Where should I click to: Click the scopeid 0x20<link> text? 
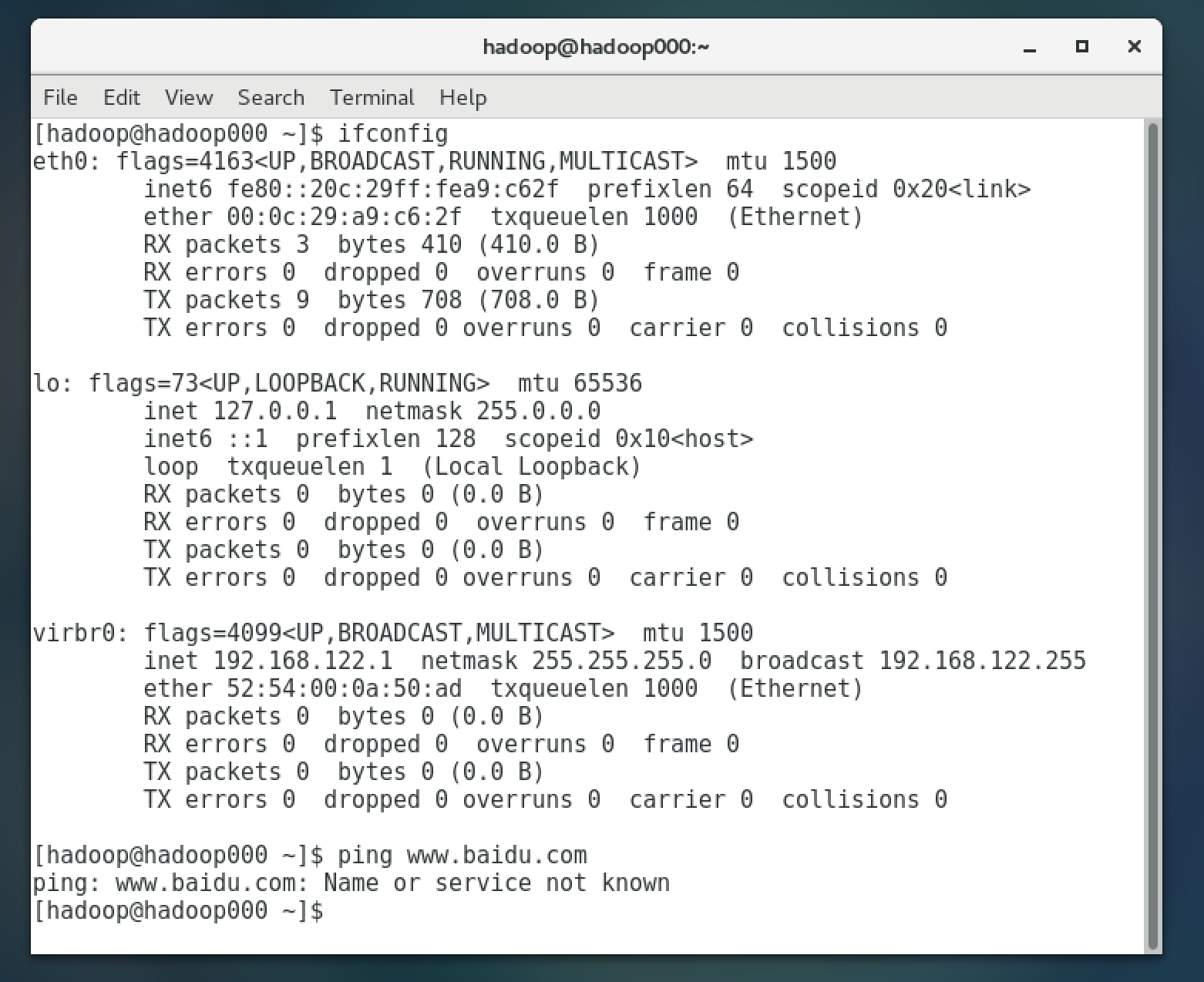[x=906, y=189]
